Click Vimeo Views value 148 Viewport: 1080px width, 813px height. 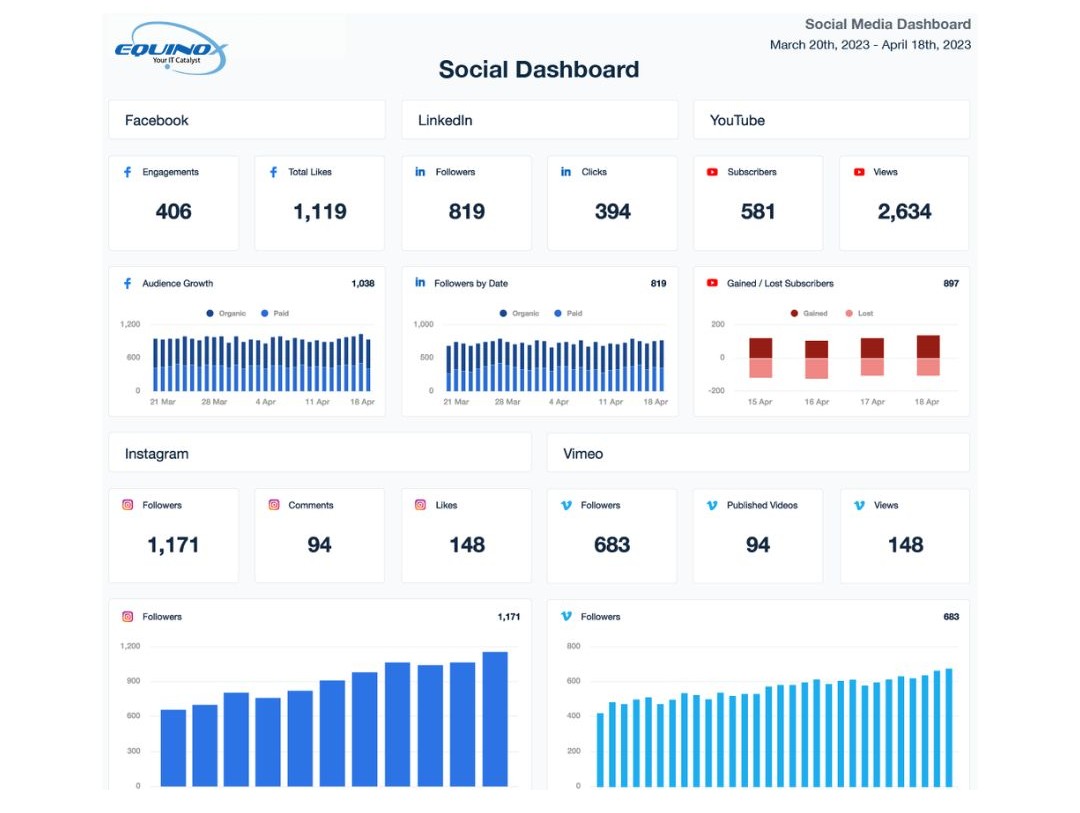[x=905, y=545]
